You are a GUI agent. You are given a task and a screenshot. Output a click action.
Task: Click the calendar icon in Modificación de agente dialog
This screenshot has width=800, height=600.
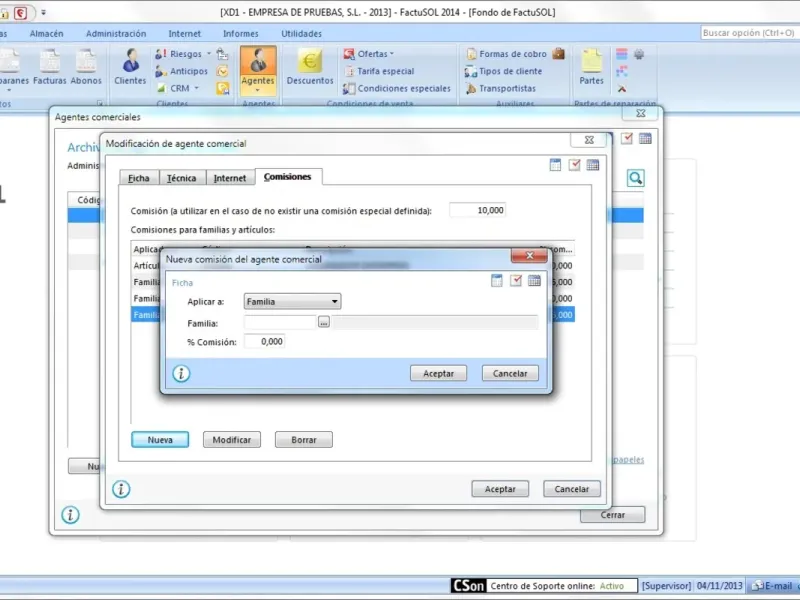[592, 165]
